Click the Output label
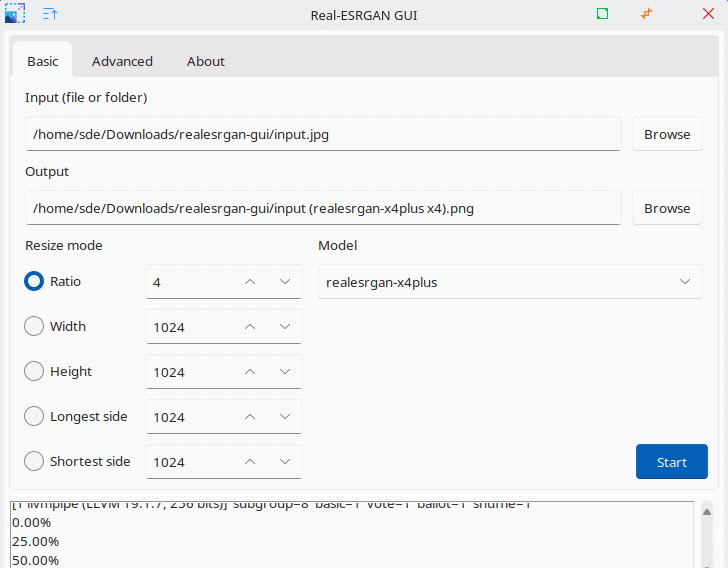Image resolution: width=728 pixels, height=568 pixels. [x=47, y=171]
